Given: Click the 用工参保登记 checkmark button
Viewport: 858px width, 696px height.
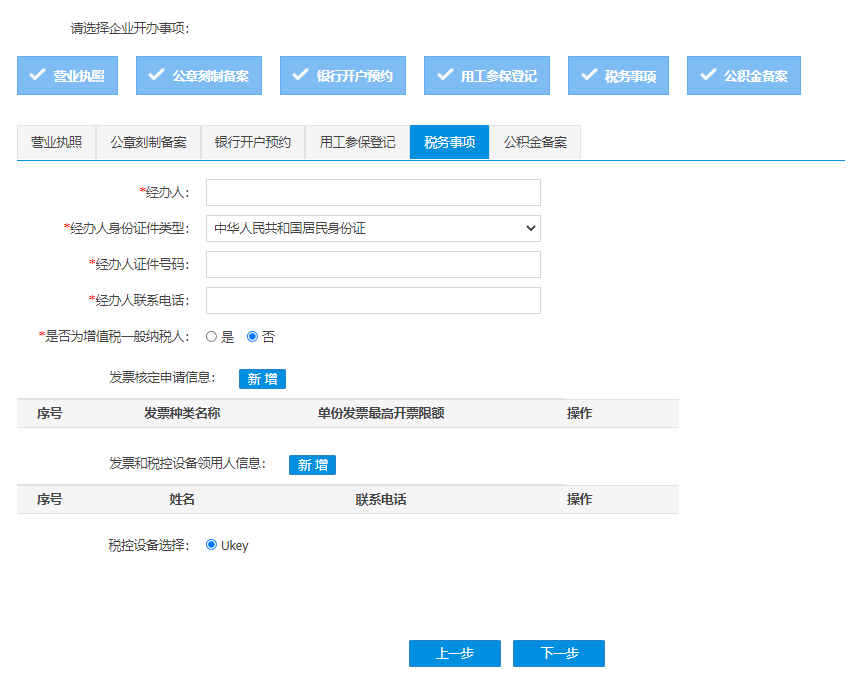Looking at the screenshot, I should (486, 75).
